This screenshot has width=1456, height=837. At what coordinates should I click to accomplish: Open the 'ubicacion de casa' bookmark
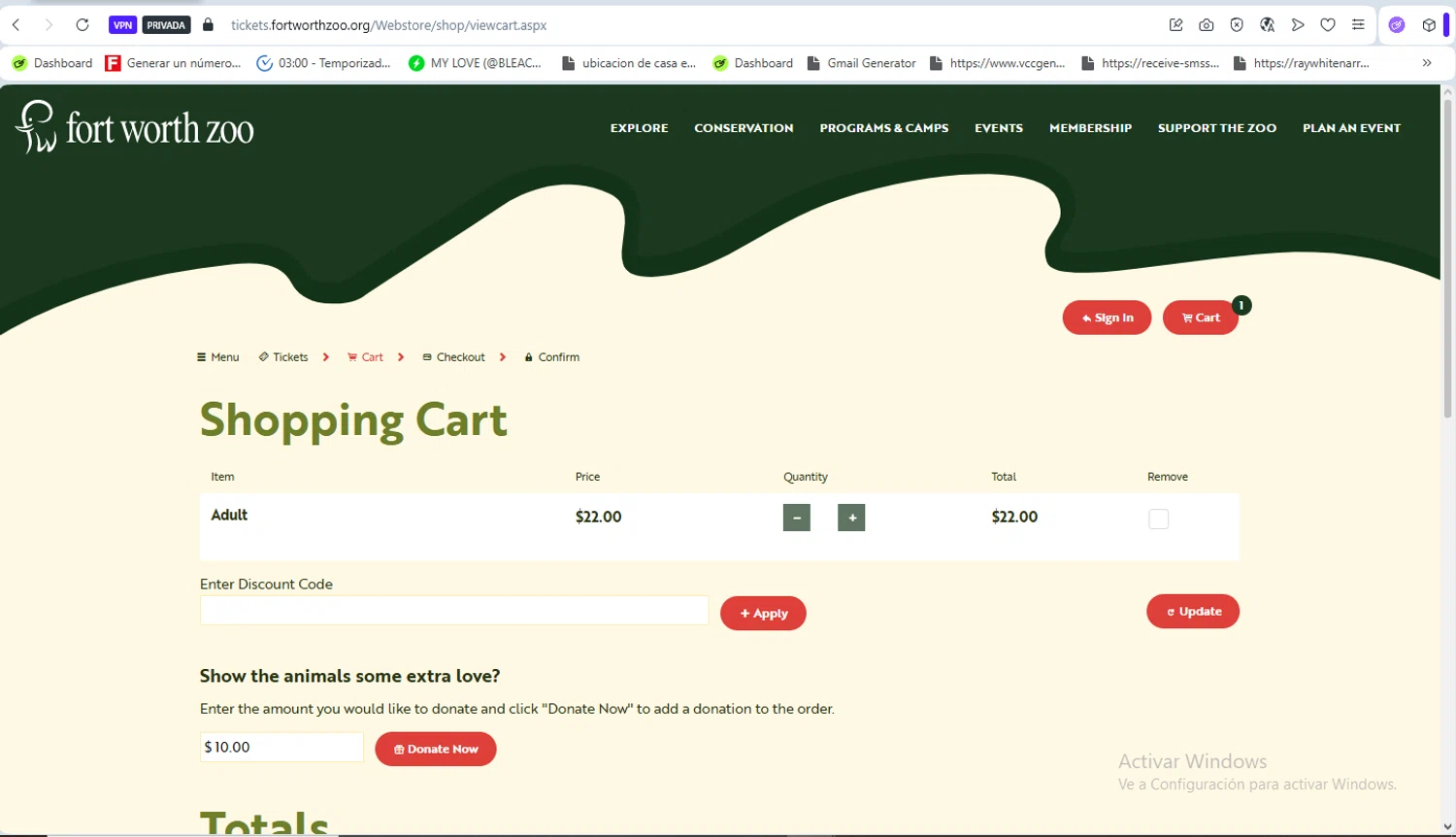pyautogui.click(x=630, y=63)
